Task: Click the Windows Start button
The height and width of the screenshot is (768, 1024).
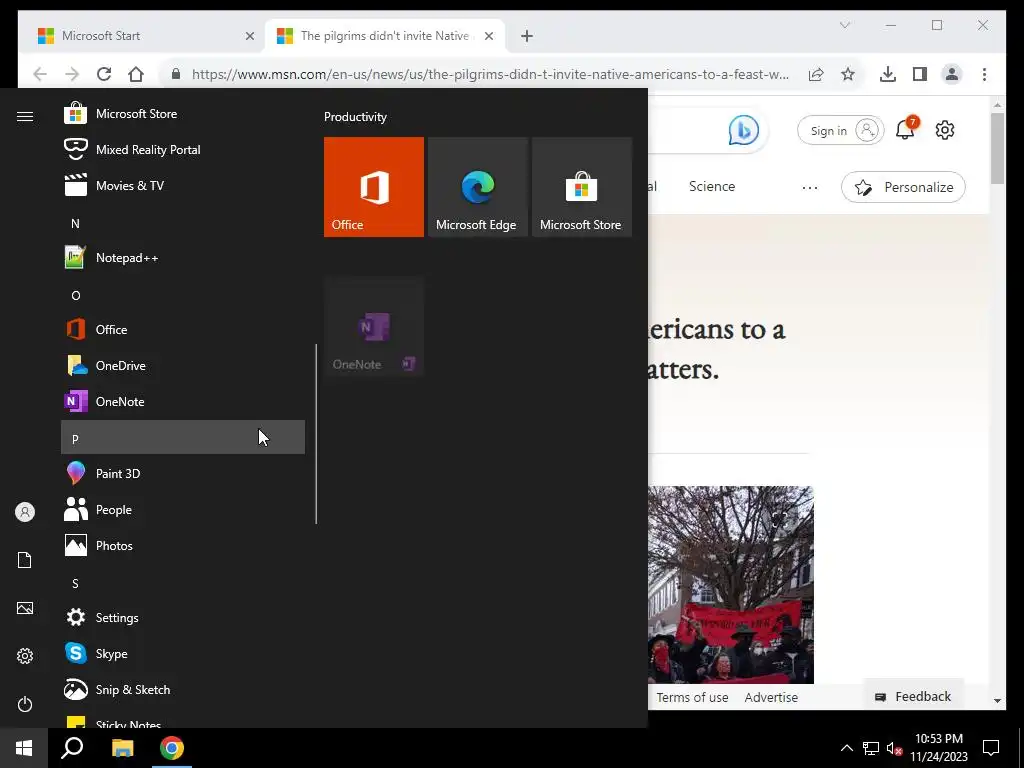Action: point(24,748)
